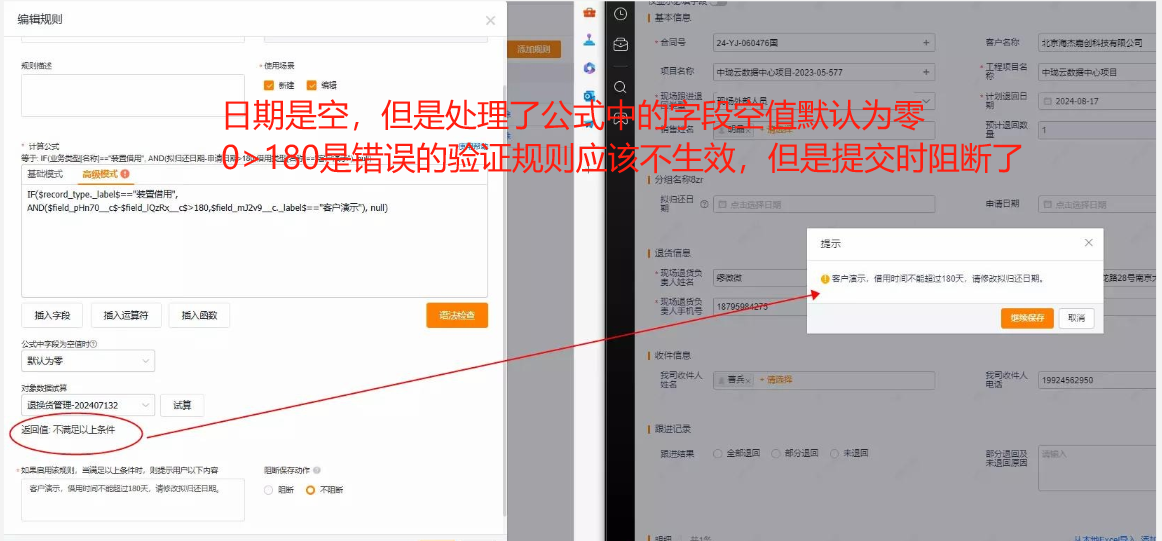The width and height of the screenshot is (1162, 541).
Task: Expand the 现场跟进退回类型 dropdown
Action: [824, 100]
